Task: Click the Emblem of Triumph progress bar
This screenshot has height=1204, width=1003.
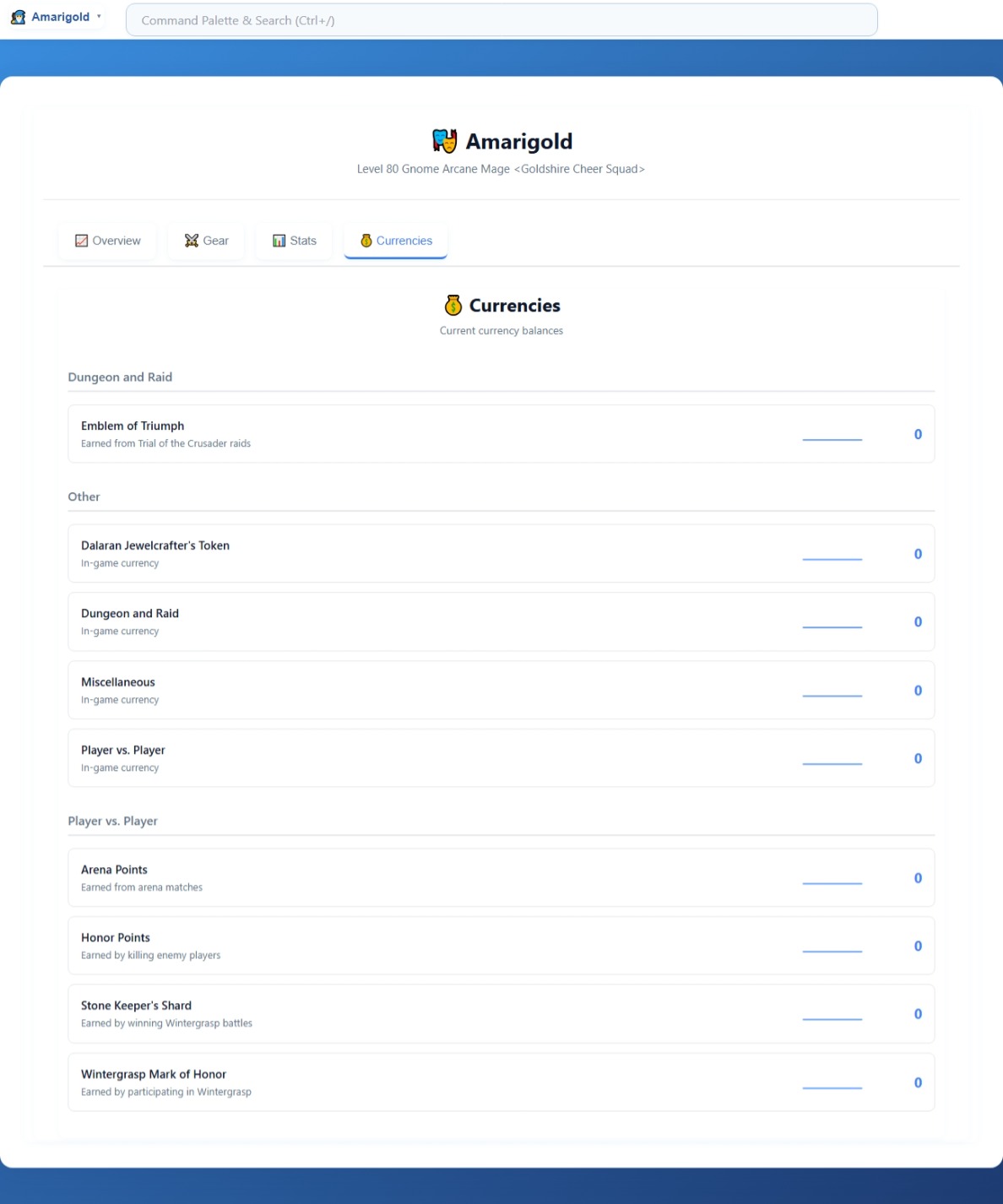Action: pos(832,439)
